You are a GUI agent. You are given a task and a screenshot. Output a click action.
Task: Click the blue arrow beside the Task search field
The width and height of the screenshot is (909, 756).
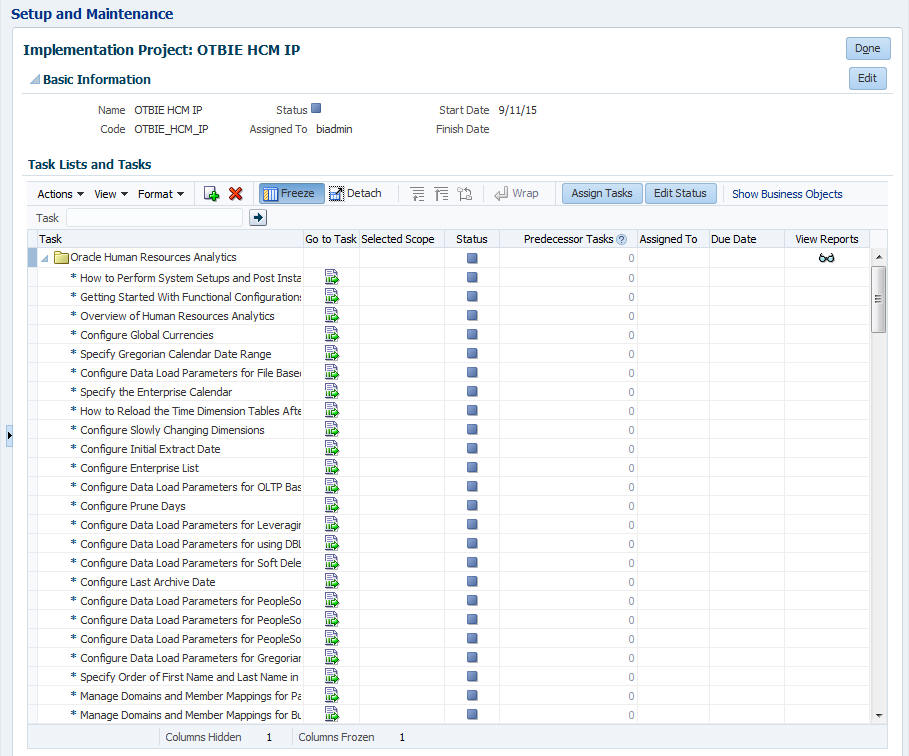[257, 217]
